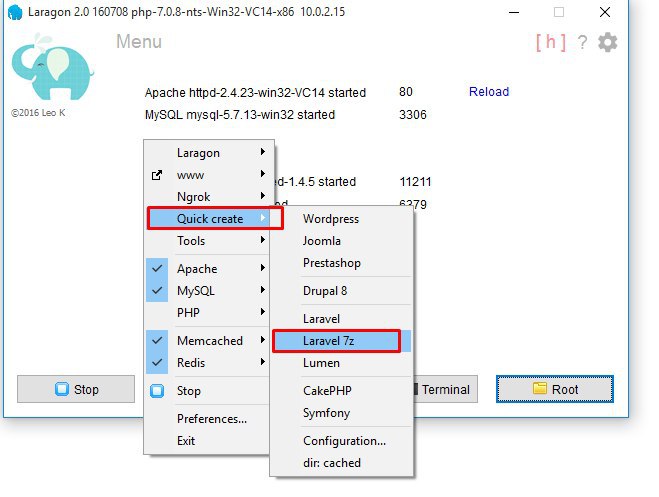
Task: Open the Quick create menu entry
Action: 208,218
